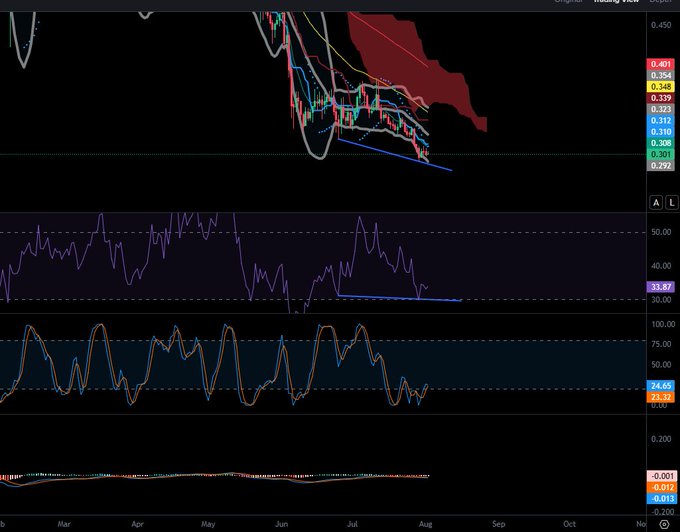Image resolution: width=680 pixels, height=532 pixels.
Task: Click the blue MACD value -0.013
Action: click(x=660, y=499)
